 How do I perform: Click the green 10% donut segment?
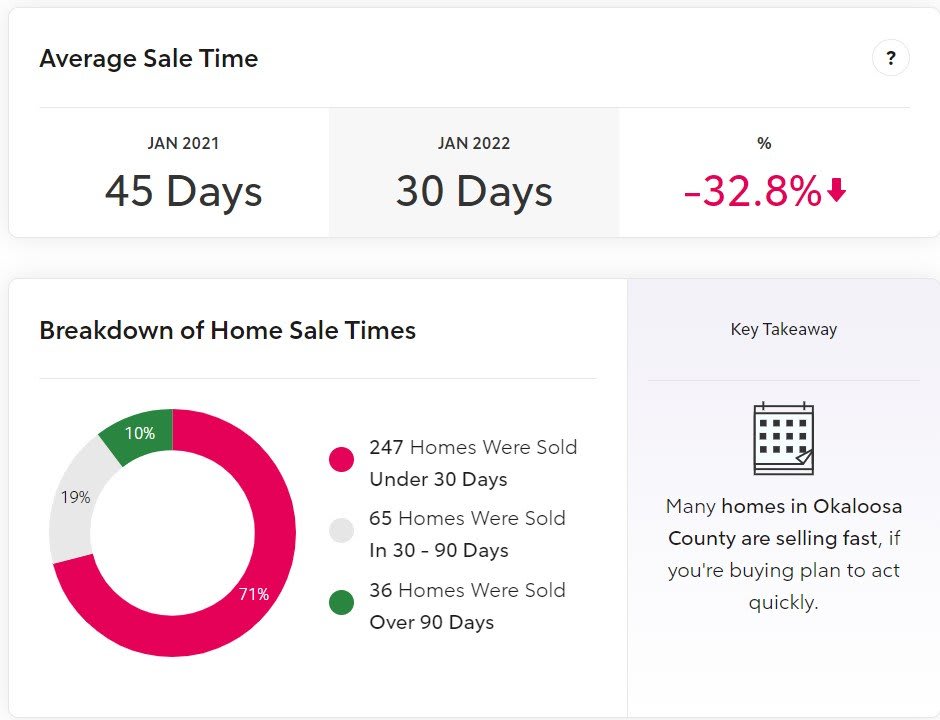140,433
